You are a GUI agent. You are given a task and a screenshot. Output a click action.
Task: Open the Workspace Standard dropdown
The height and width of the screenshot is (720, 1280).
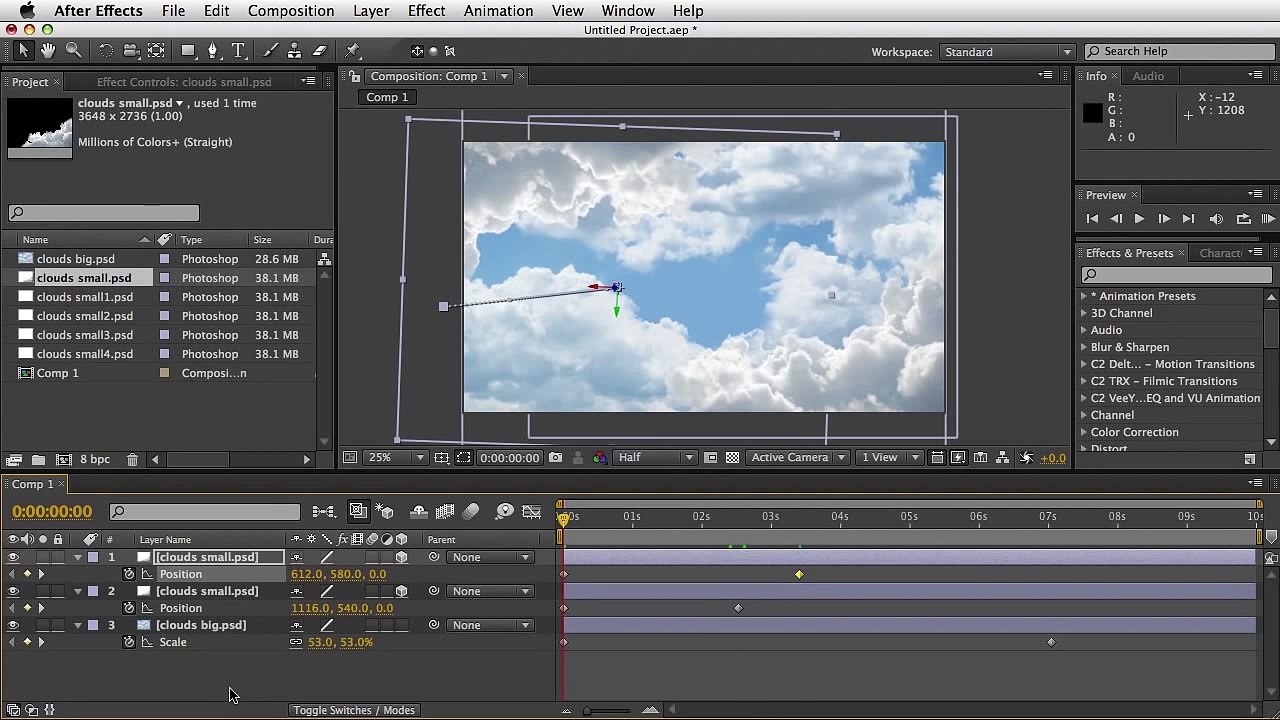pos(1006,52)
